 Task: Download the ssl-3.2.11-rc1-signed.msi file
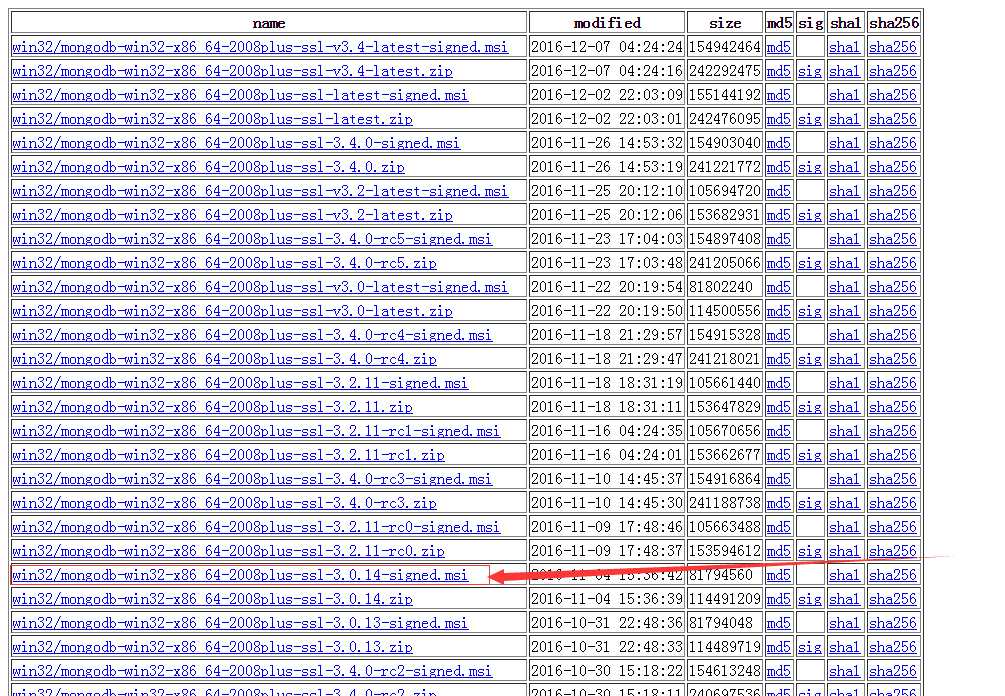click(256, 431)
